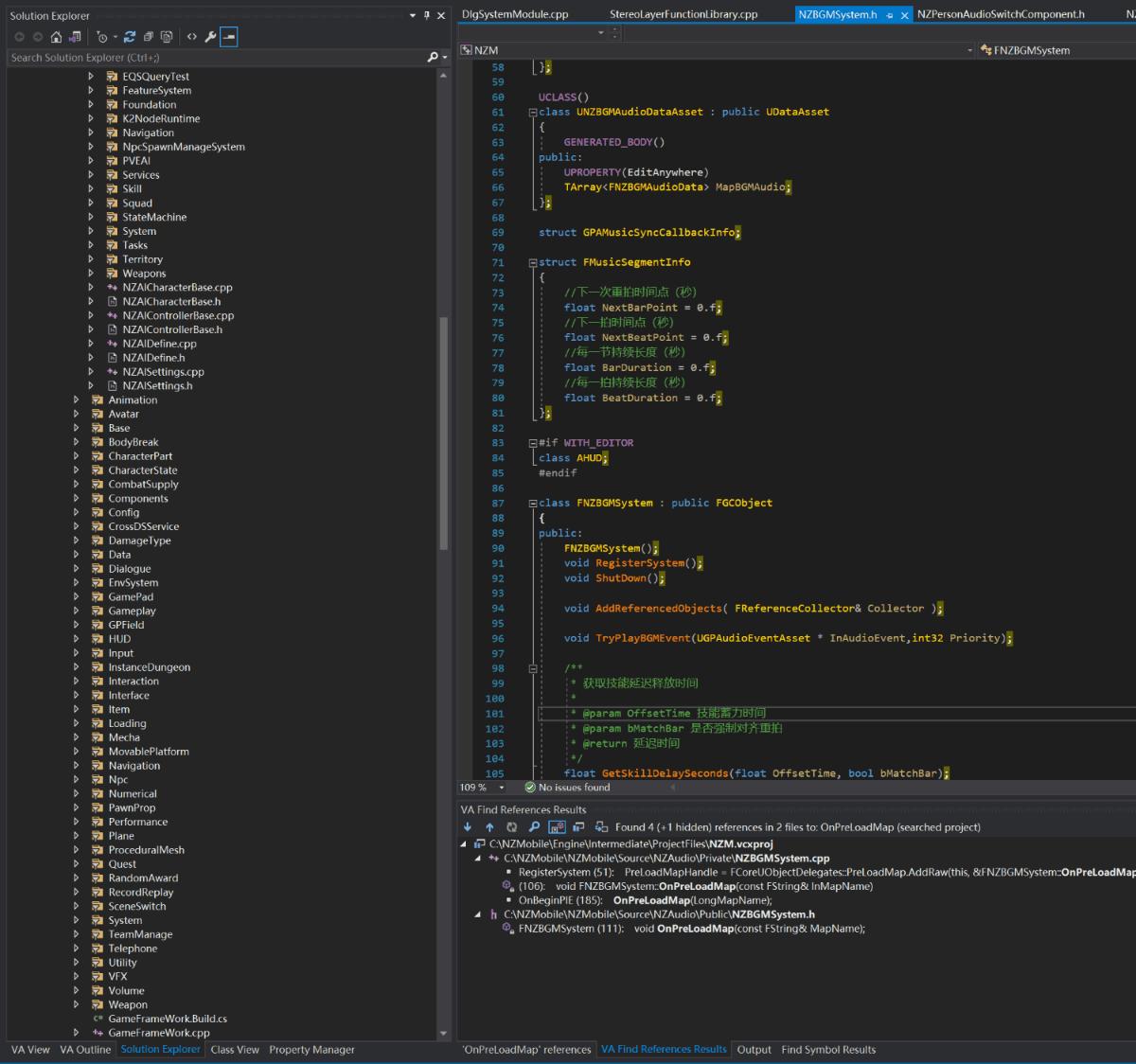Open Properties via the wrench icon

click(210, 37)
